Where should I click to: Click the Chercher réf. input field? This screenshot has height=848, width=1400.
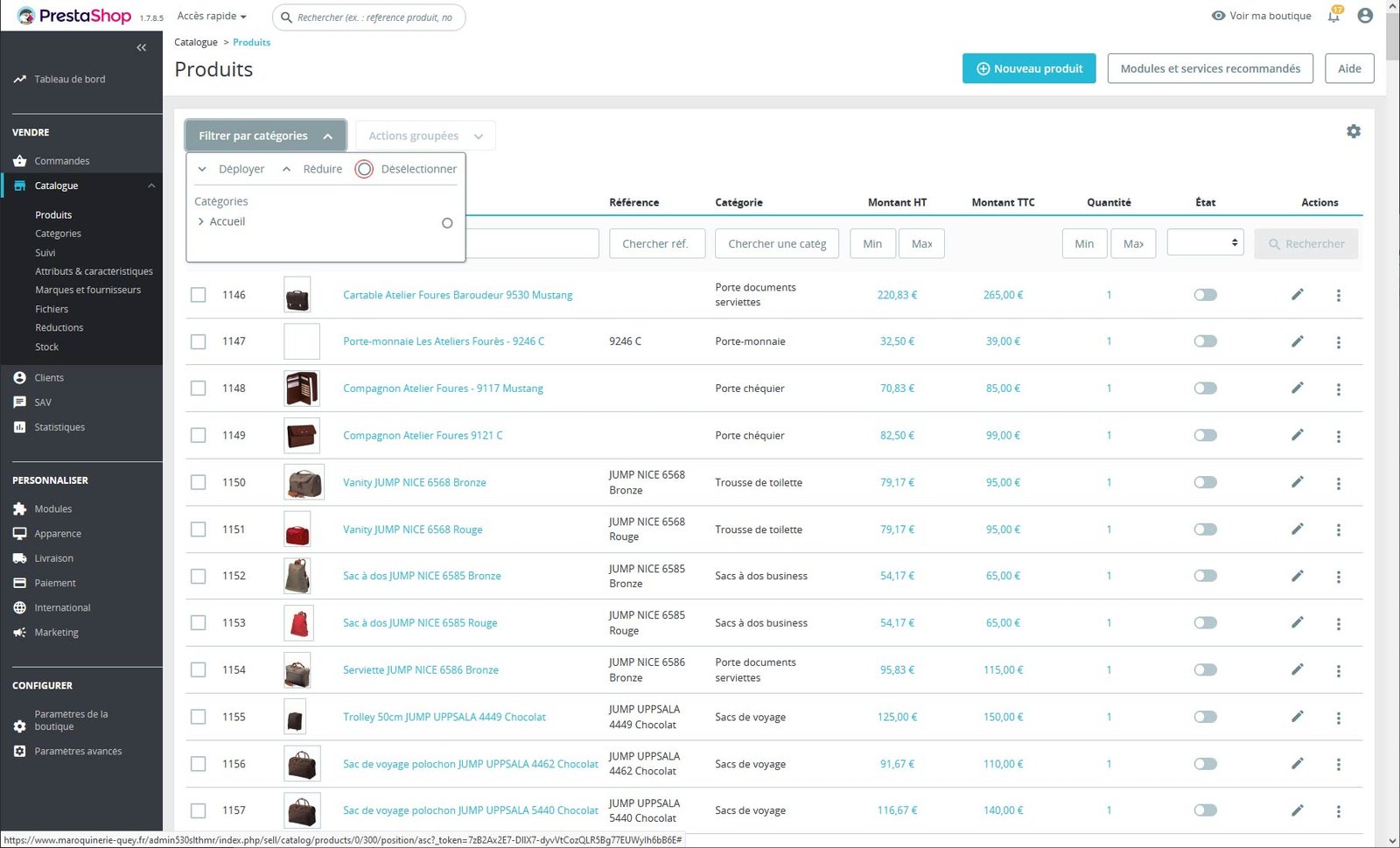click(655, 244)
